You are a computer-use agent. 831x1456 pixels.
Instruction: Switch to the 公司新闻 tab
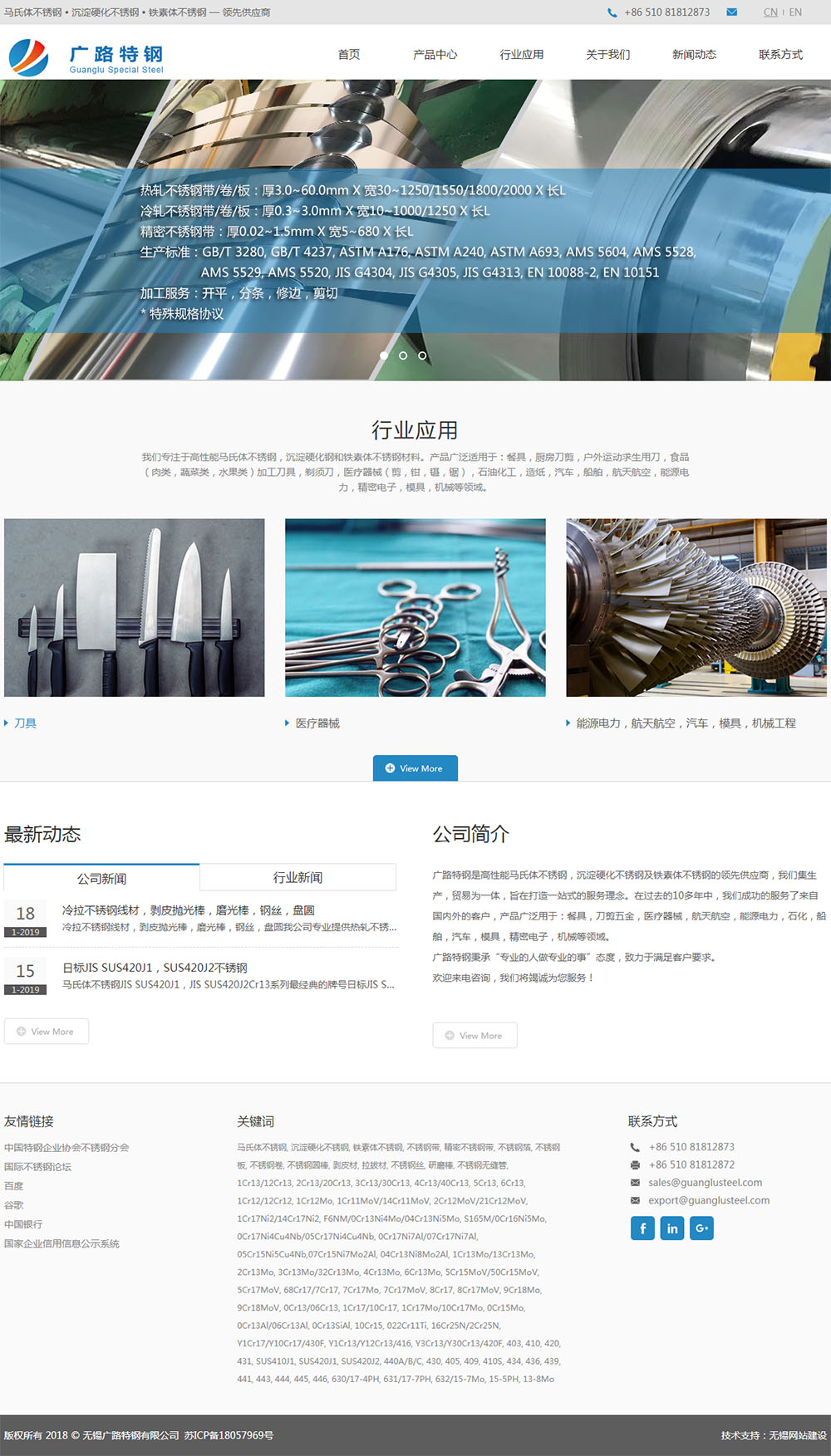tap(101, 878)
